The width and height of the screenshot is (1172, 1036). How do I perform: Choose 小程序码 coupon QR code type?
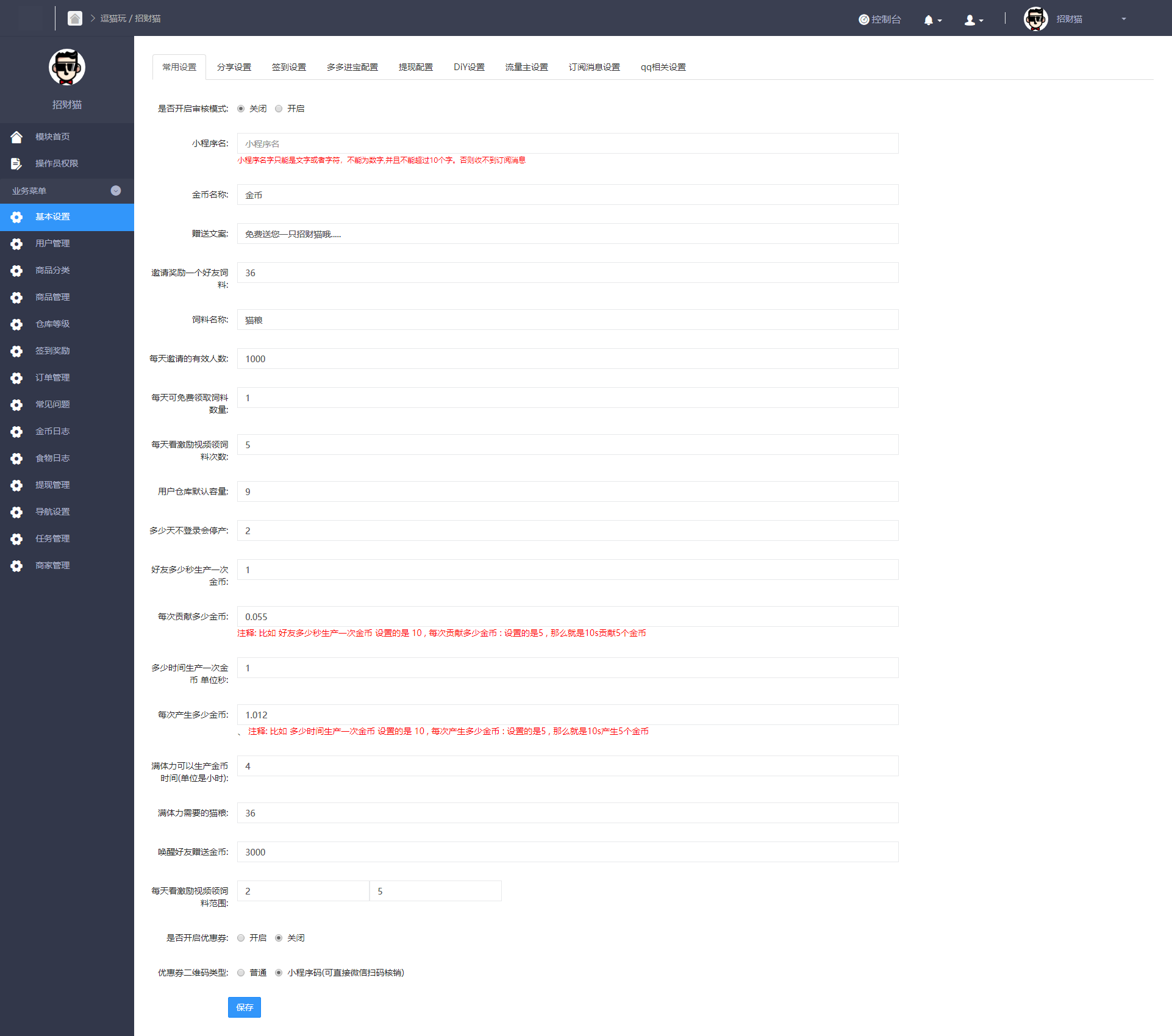(x=279, y=973)
